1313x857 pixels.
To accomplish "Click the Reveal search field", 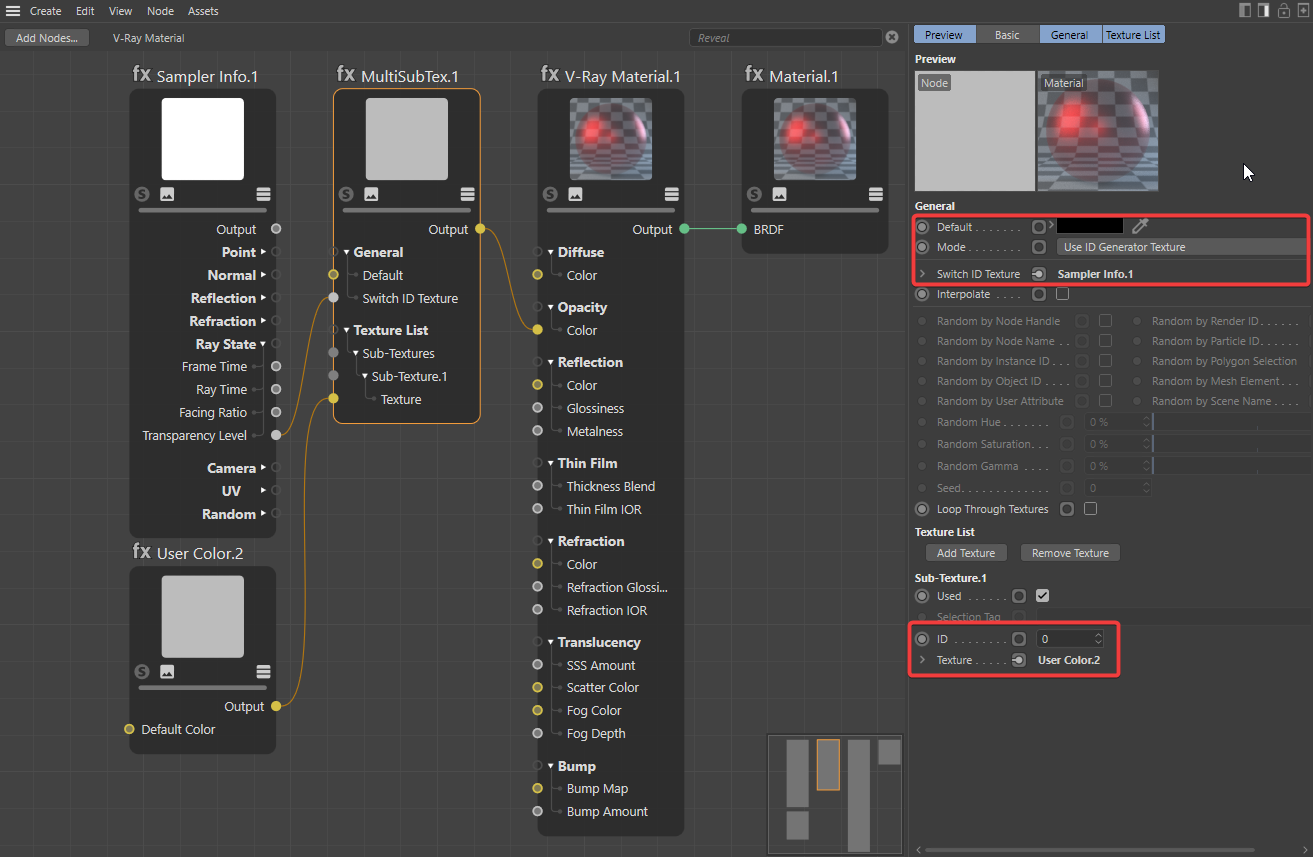I will [x=785, y=38].
